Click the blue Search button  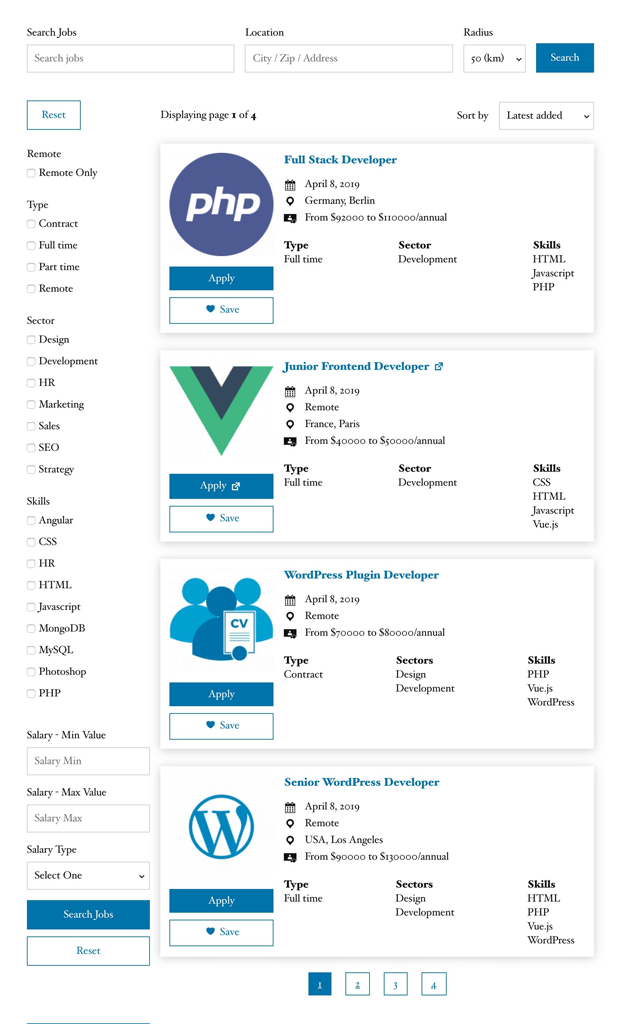click(x=564, y=58)
